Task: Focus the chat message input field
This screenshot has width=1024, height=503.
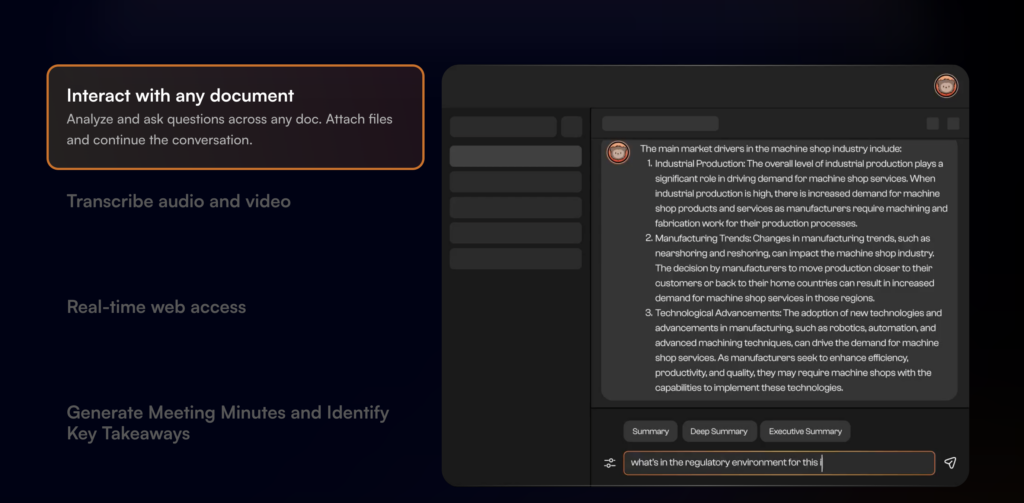Action: click(779, 462)
